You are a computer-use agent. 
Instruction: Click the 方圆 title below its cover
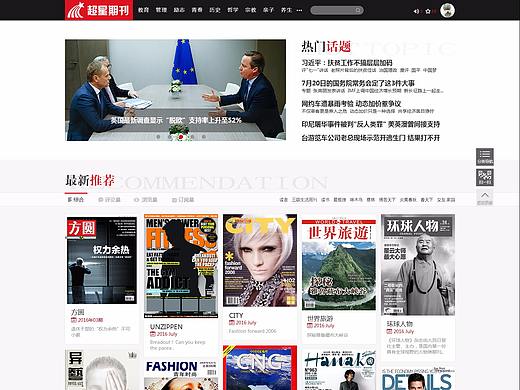coord(77,312)
